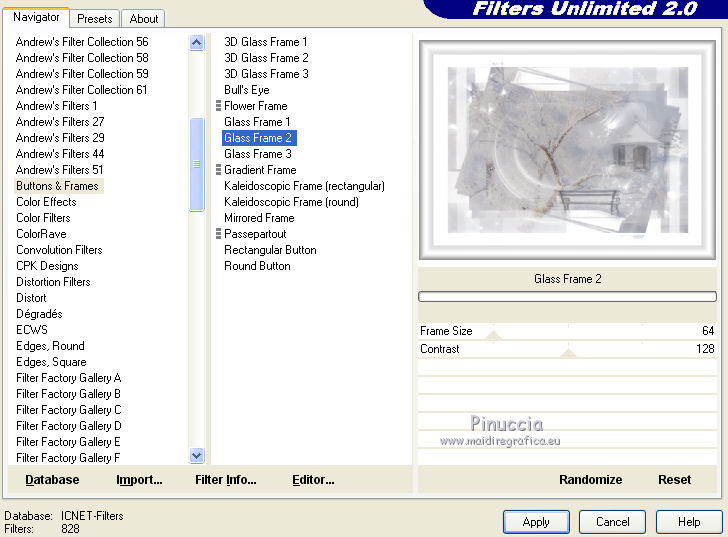728x537 pixels.
Task: Click the Cancel button
Action: coord(612,522)
